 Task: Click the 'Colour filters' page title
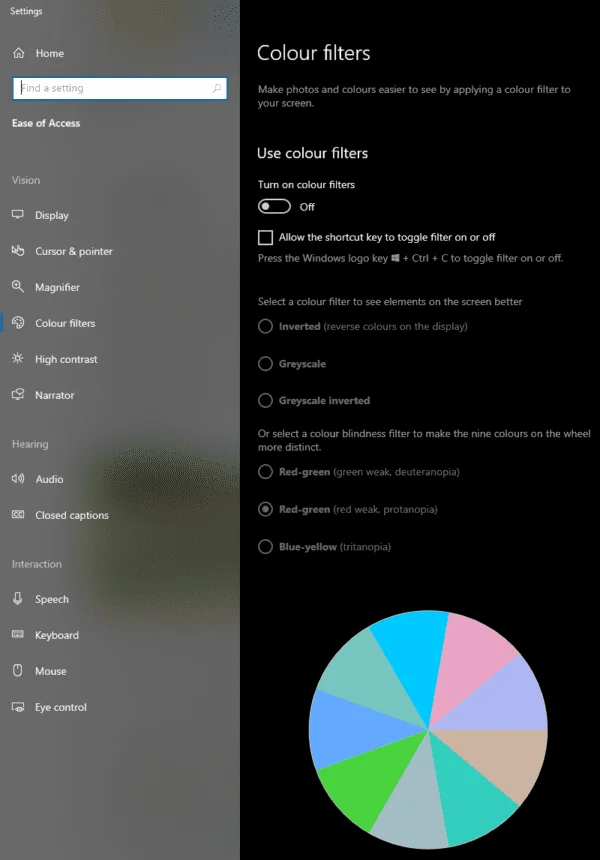(313, 53)
